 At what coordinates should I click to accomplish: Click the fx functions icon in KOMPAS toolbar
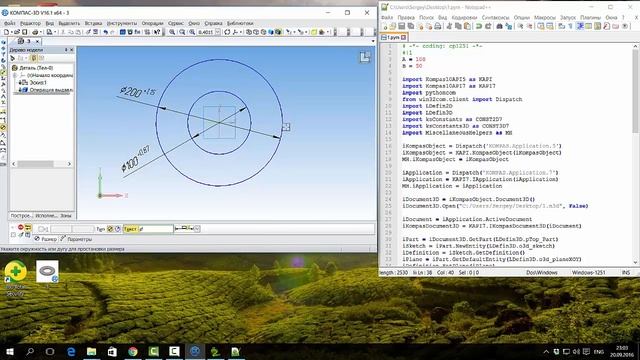pos(138,32)
